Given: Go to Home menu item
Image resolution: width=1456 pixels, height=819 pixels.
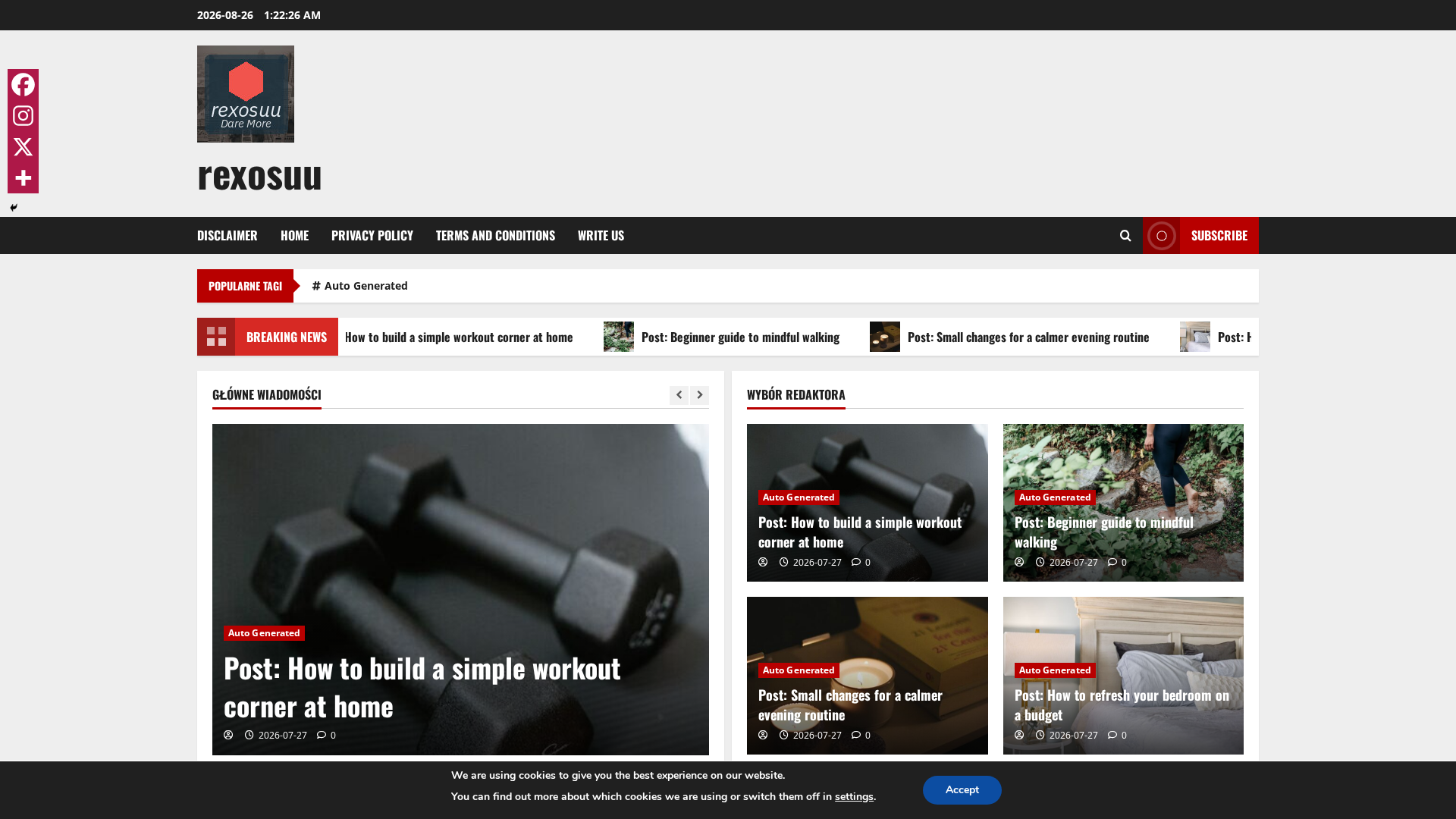Looking at the screenshot, I should coord(294,236).
